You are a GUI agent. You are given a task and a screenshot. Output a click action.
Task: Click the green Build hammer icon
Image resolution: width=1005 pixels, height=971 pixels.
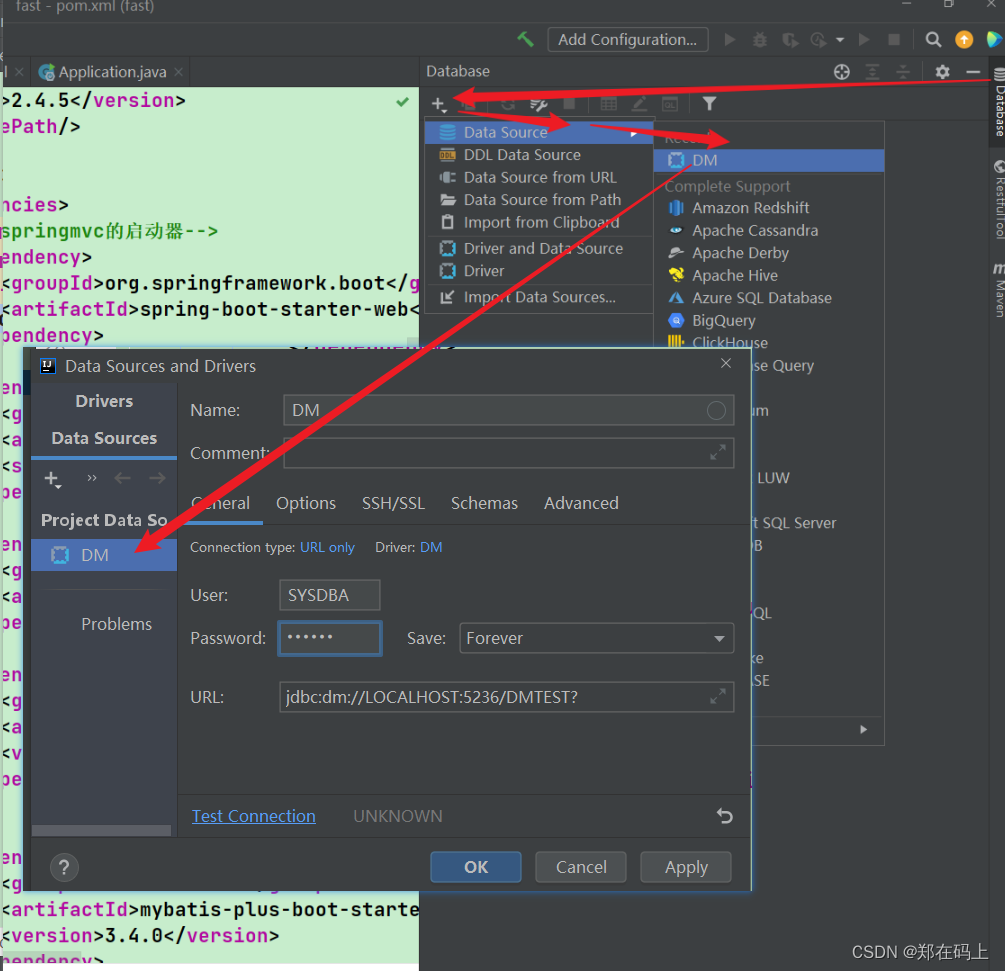(x=526, y=39)
